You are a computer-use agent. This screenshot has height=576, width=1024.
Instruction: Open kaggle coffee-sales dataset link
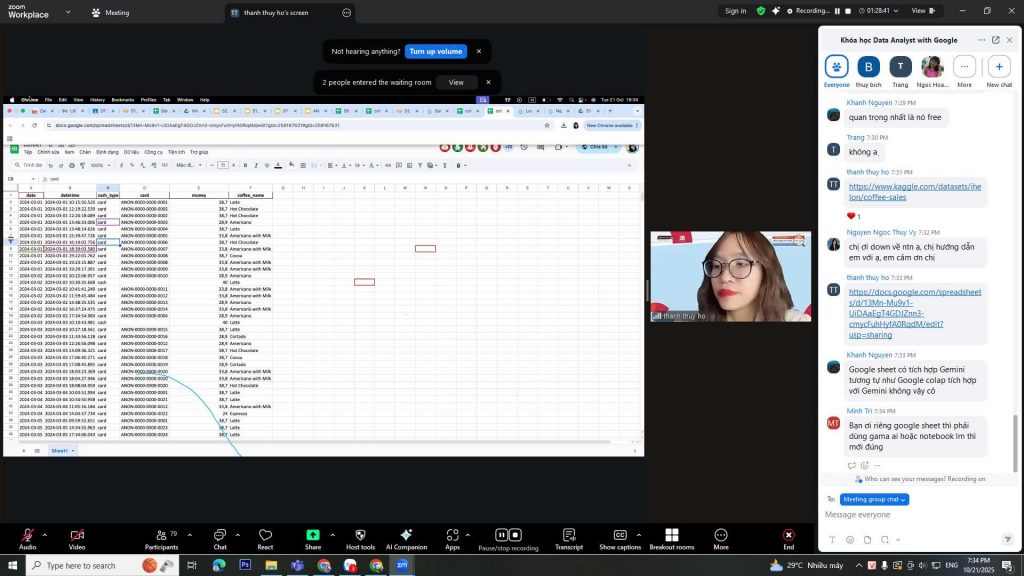(915, 192)
